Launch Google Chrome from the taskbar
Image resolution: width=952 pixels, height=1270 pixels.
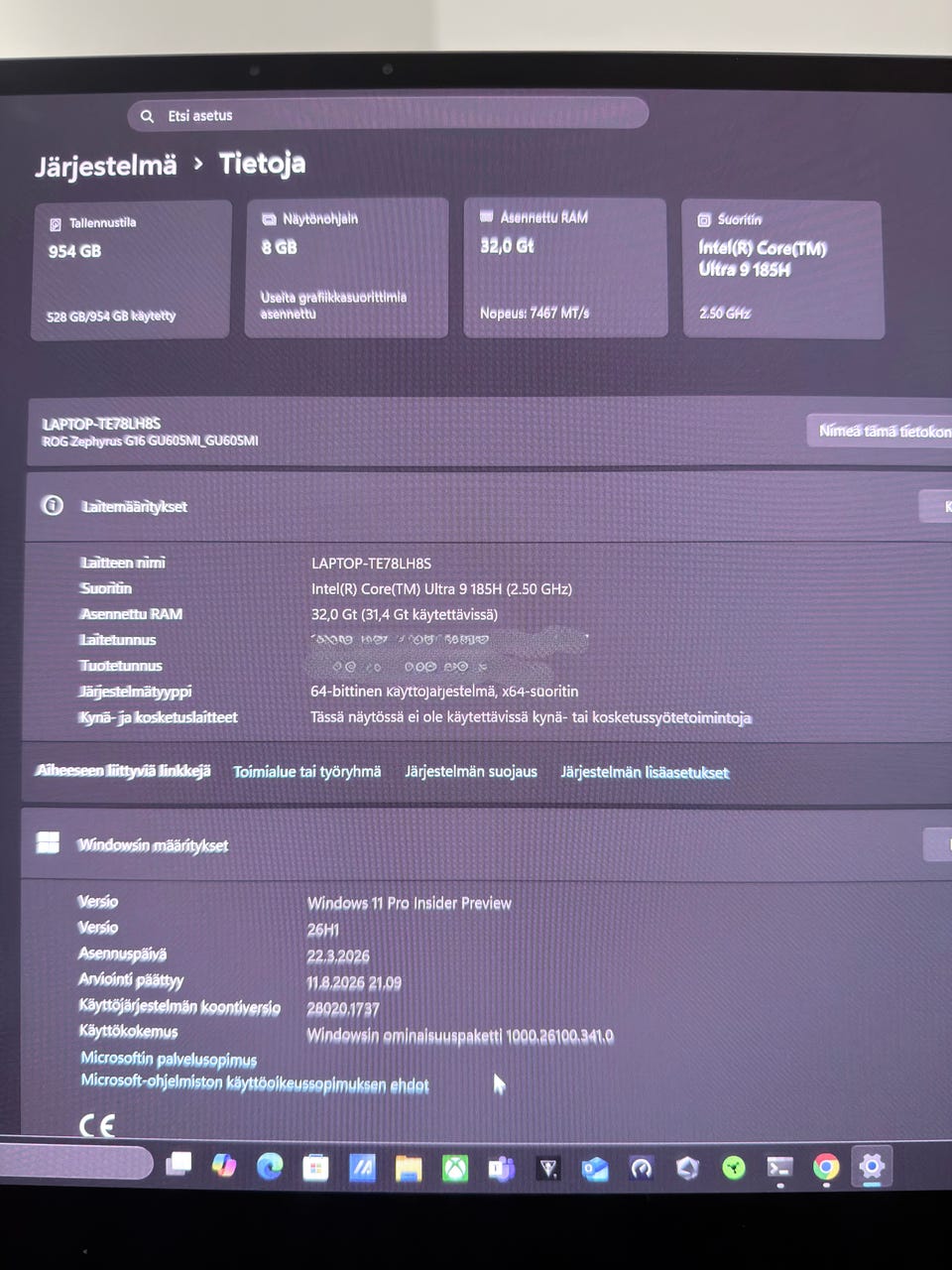826,1167
